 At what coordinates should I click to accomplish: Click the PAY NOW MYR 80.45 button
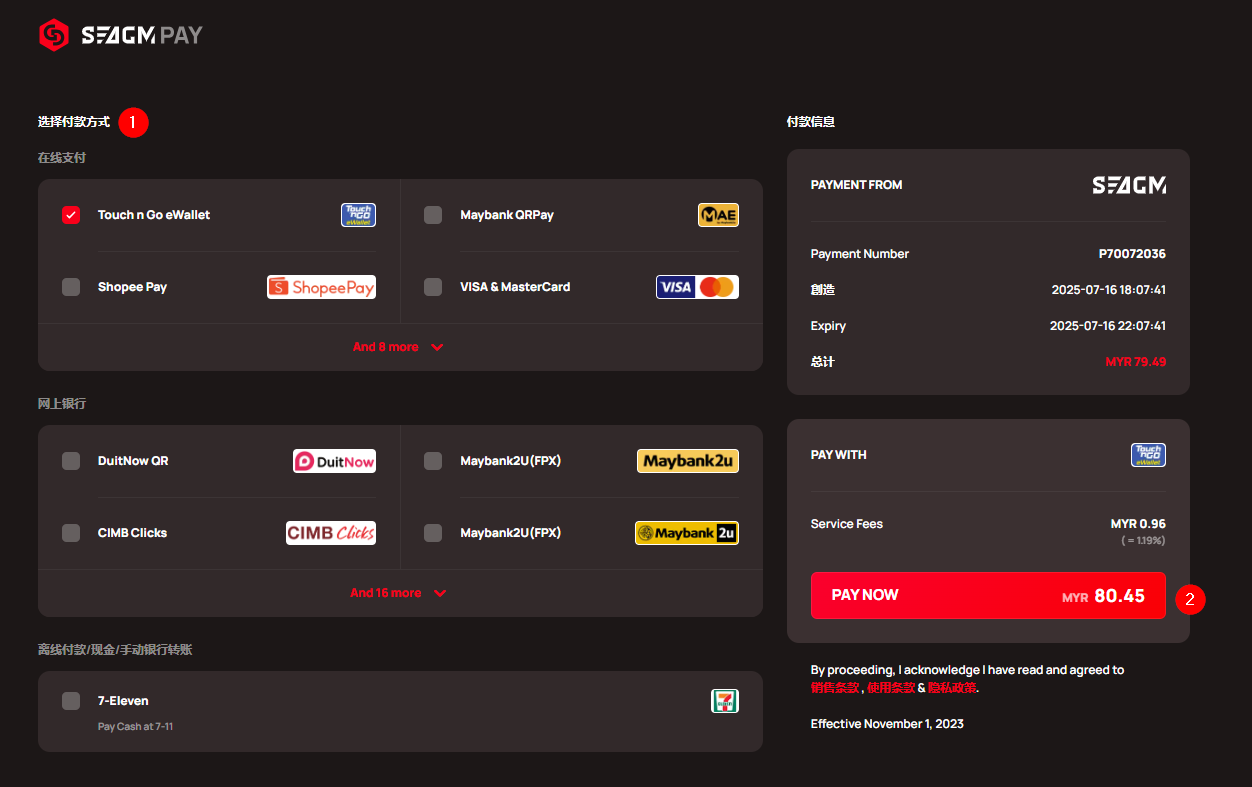click(988, 595)
